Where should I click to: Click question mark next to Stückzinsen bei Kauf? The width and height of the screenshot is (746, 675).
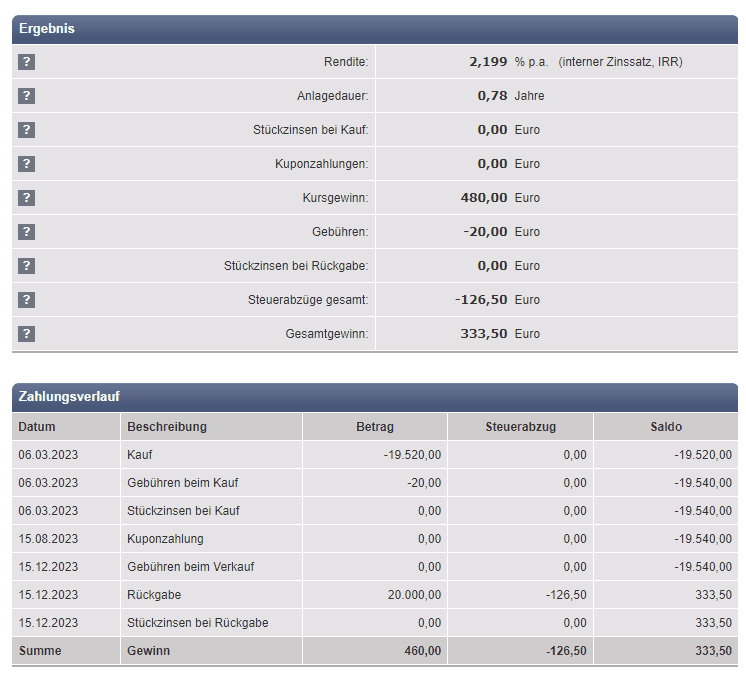pyautogui.click(x=27, y=130)
